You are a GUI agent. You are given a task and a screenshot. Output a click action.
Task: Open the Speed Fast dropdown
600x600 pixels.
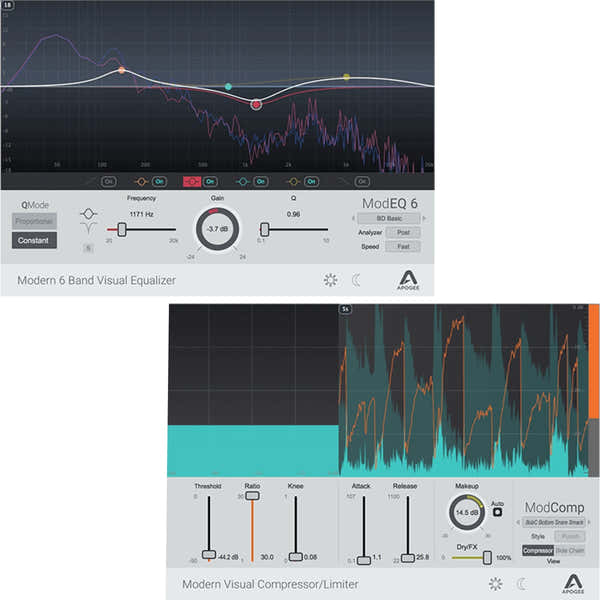(403, 246)
